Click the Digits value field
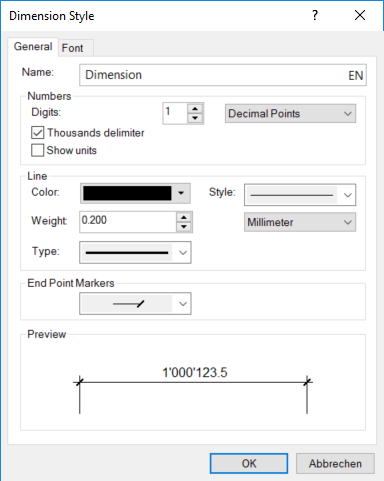 [x=175, y=113]
